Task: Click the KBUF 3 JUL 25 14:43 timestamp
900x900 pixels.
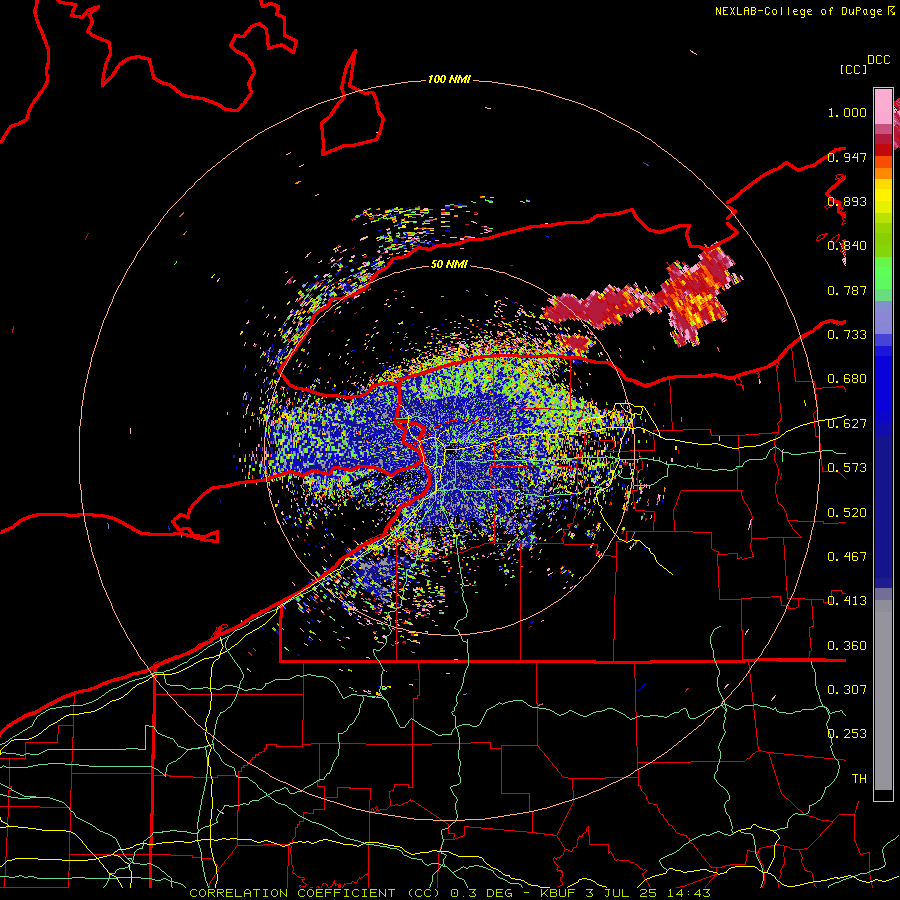Action: pyautogui.click(x=625, y=893)
